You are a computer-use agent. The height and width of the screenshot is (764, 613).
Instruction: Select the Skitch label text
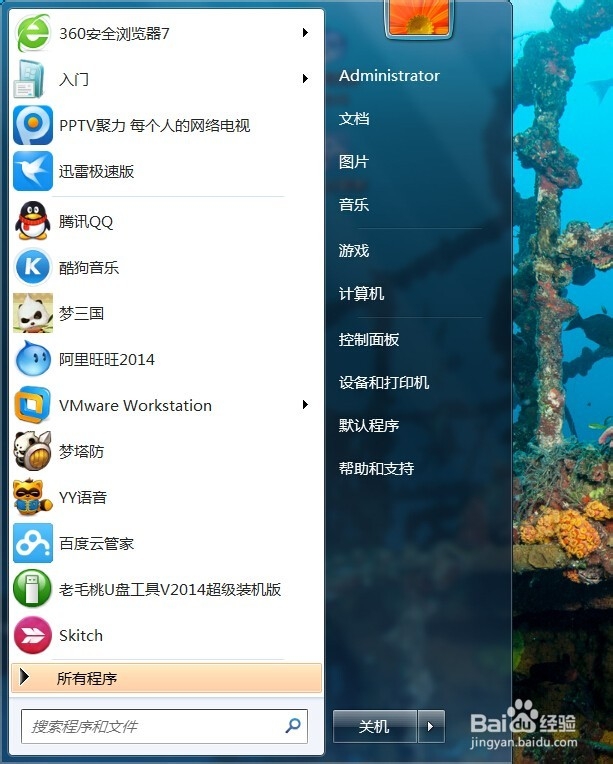point(81,635)
